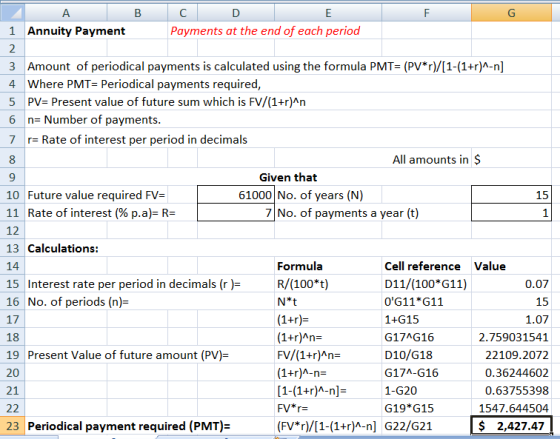Viewport: 560px width, 439px height.
Task: Click 'r= Rate of interest per period' cell
Action: (x=138, y=139)
